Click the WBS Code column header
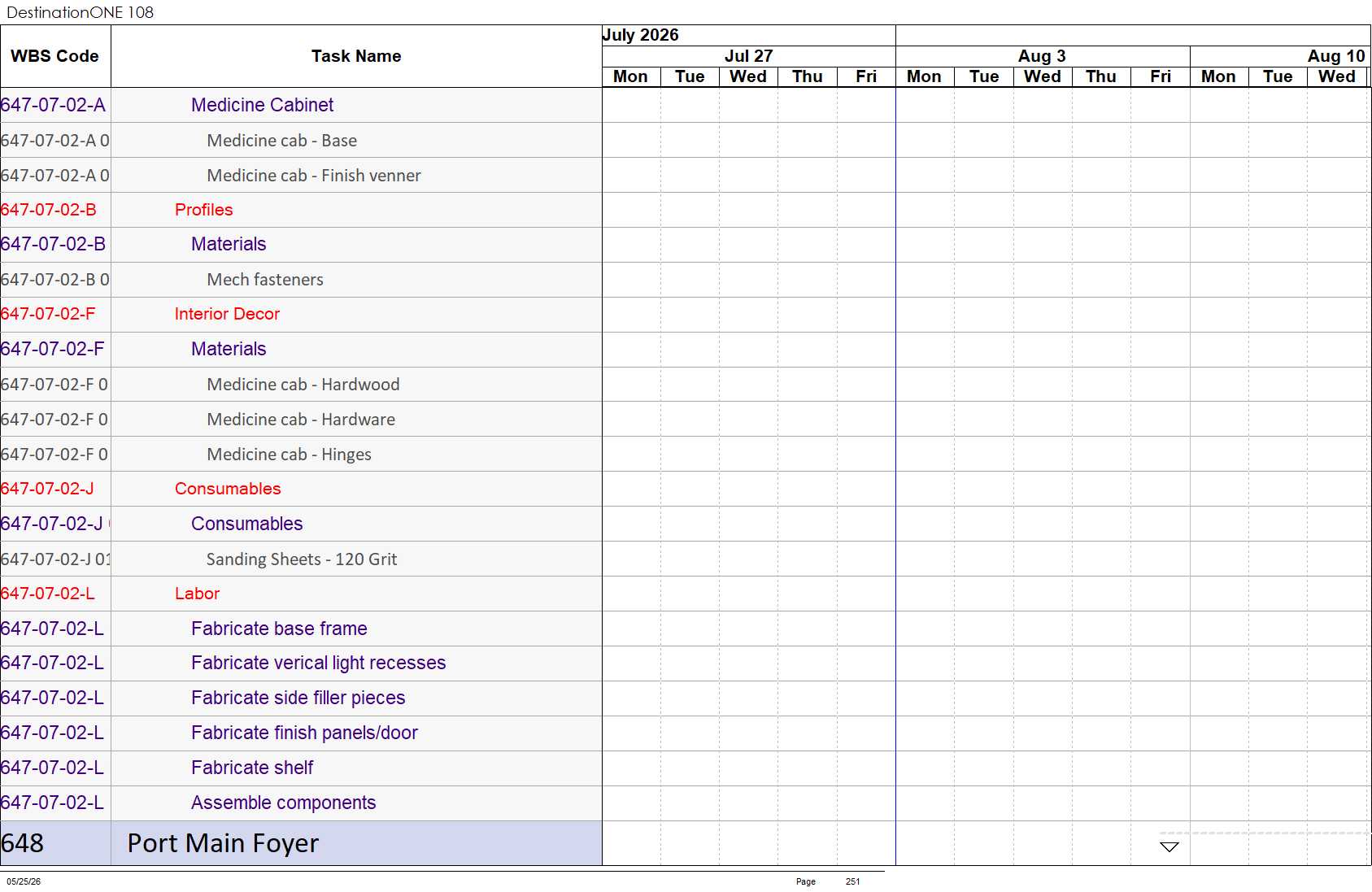1372x892 pixels. pyautogui.click(x=55, y=56)
